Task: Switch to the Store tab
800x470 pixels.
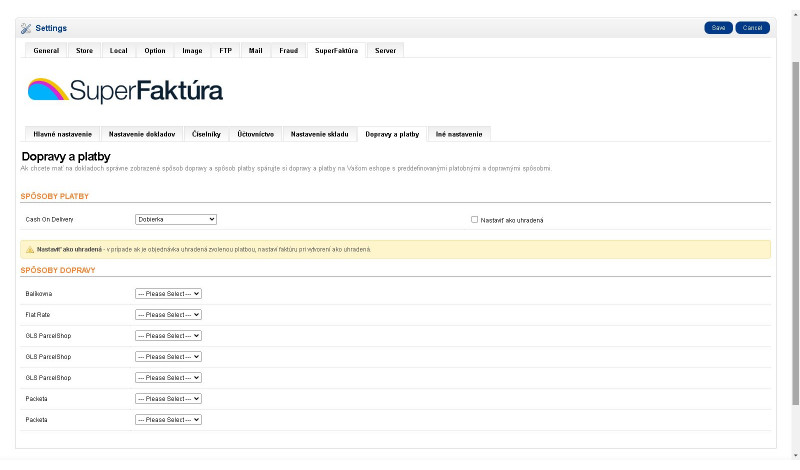Action: point(85,51)
